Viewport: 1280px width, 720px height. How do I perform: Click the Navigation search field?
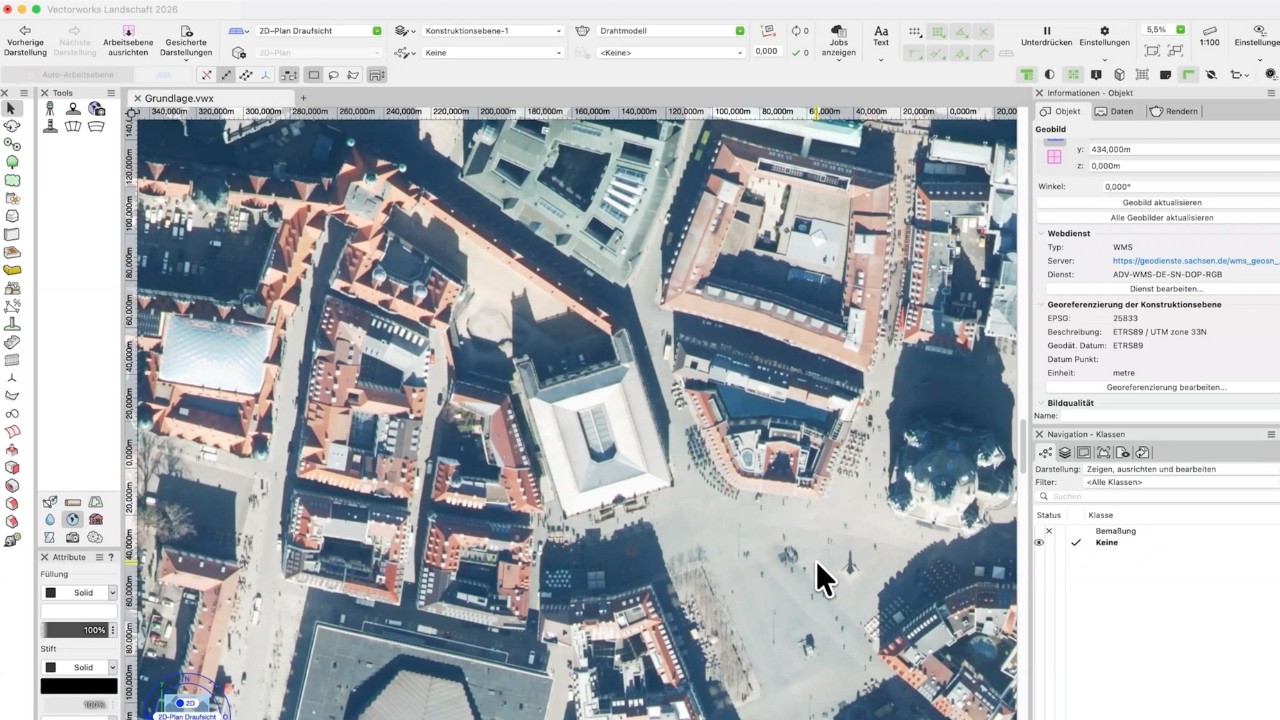point(1158,496)
